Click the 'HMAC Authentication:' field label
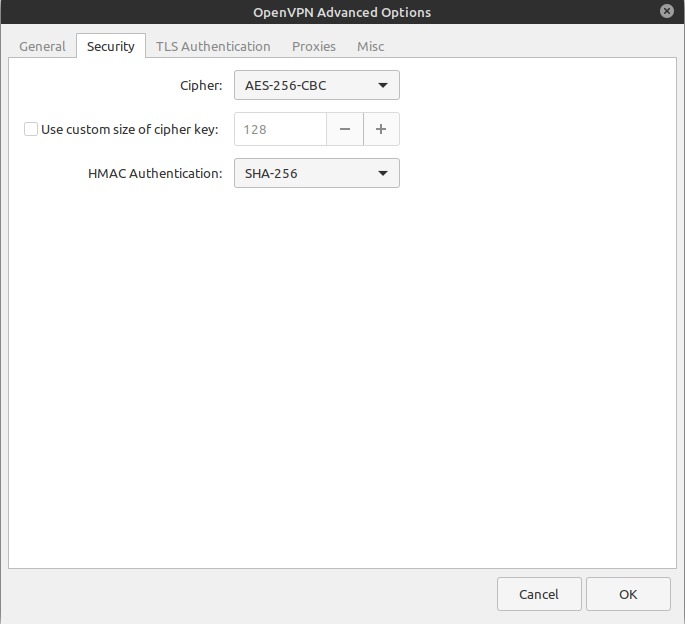The width and height of the screenshot is (685, 624). point(155,174)
